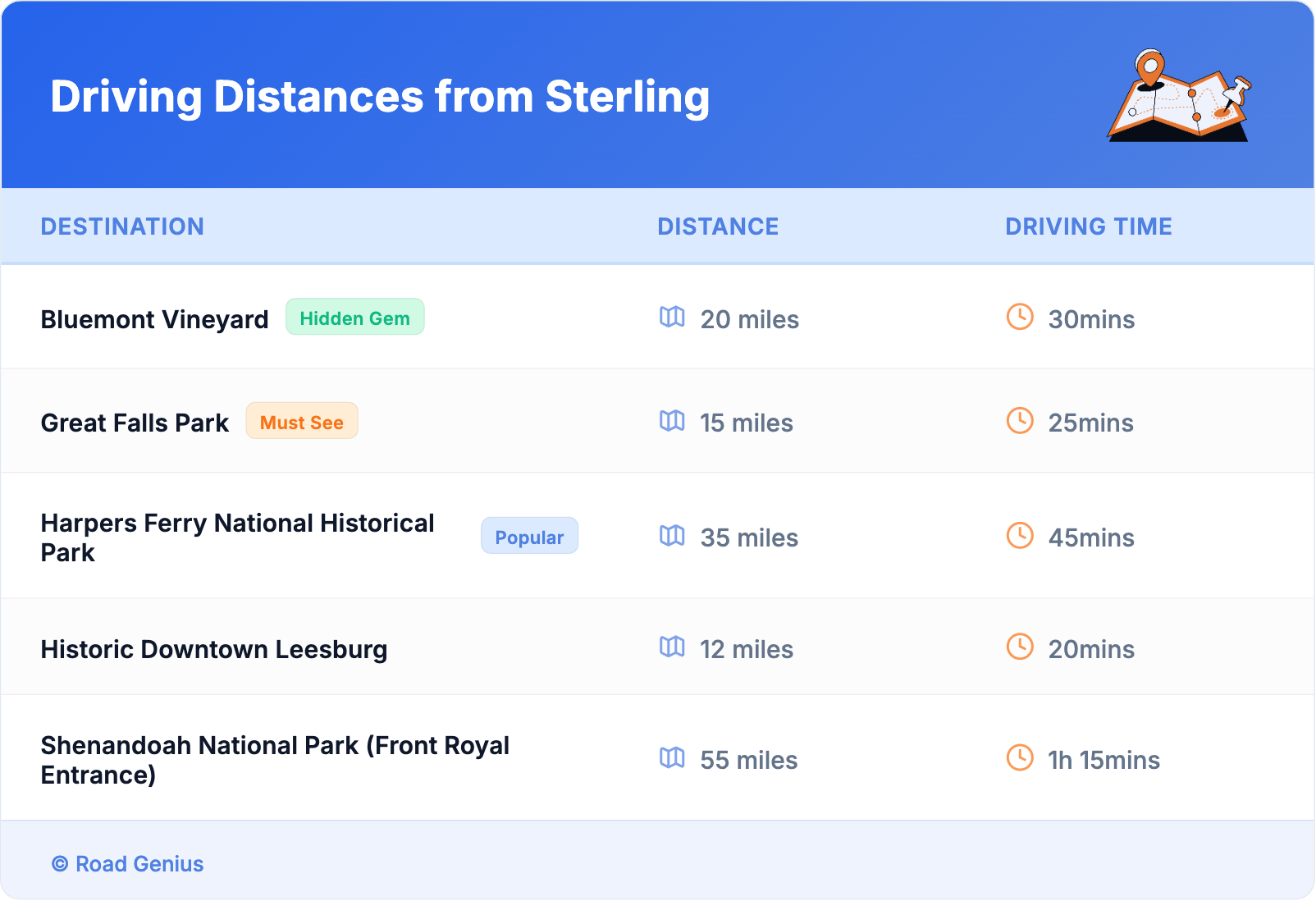1316x901 pixels.
Task: Click the clock icon beside 45mins
Action: pyautogui.click(x=1020, y=536)
